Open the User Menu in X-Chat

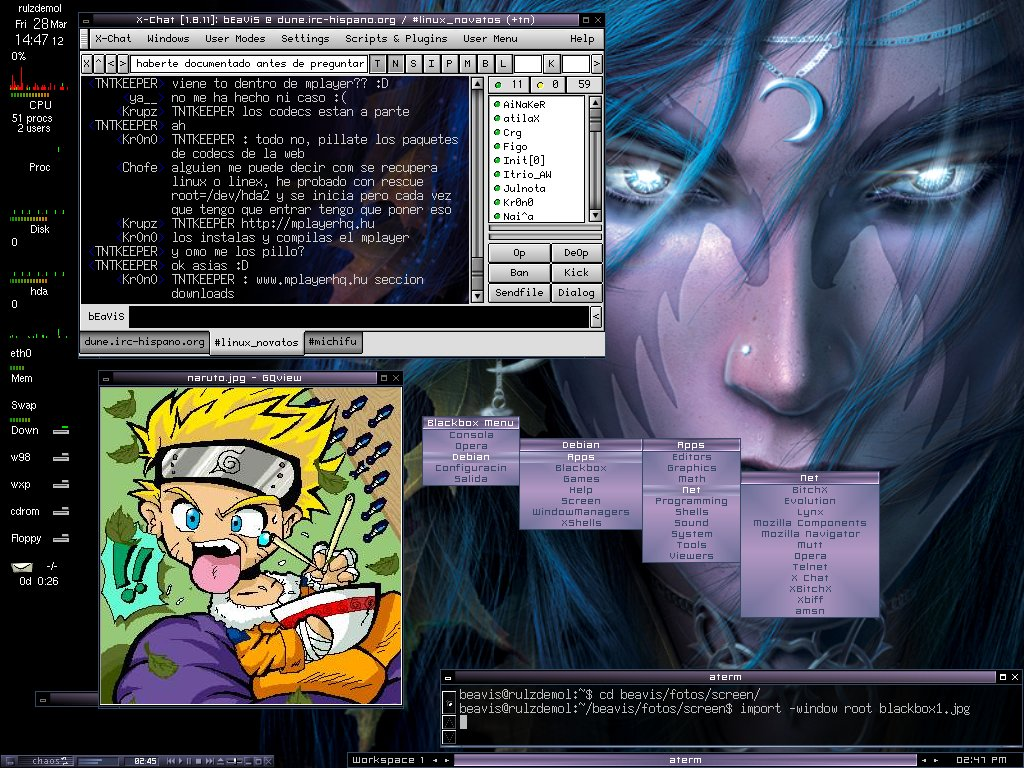(x=490, y=39)
